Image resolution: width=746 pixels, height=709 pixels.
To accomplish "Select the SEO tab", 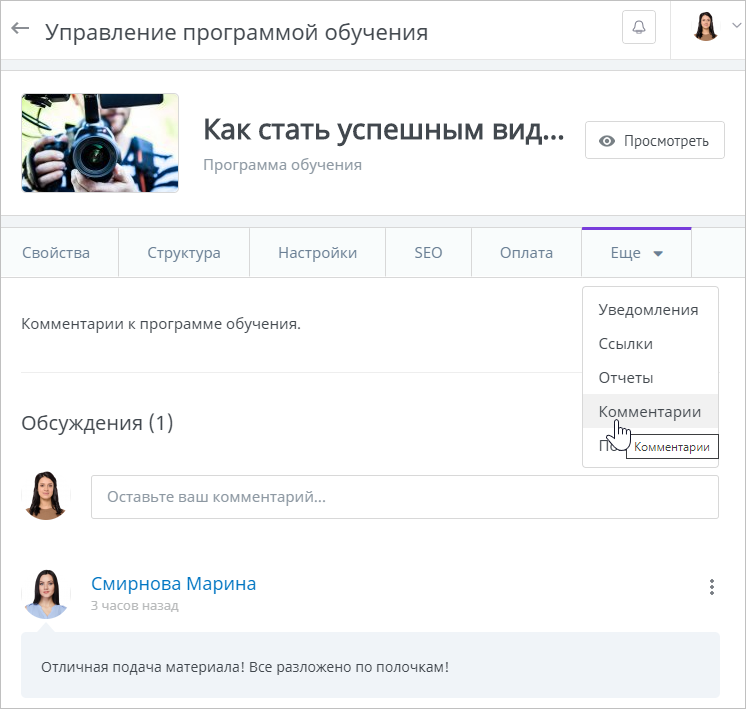I will 428,253.
